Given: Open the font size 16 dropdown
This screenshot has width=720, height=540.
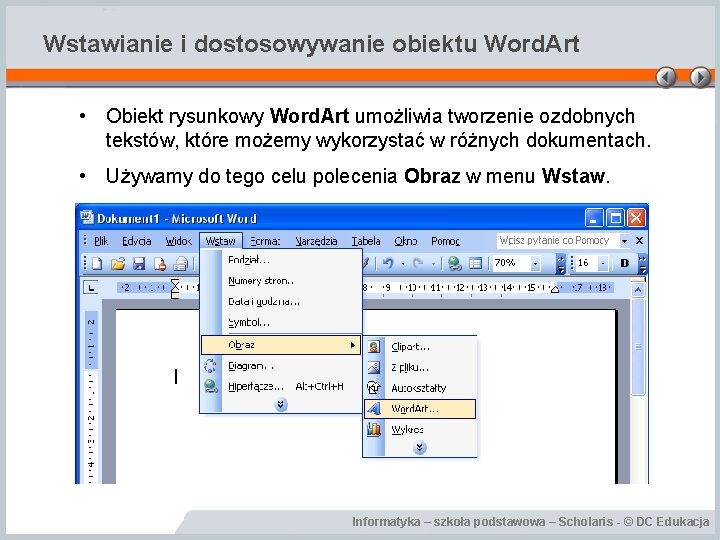Looking at the screenshot, I should point(603,264).
